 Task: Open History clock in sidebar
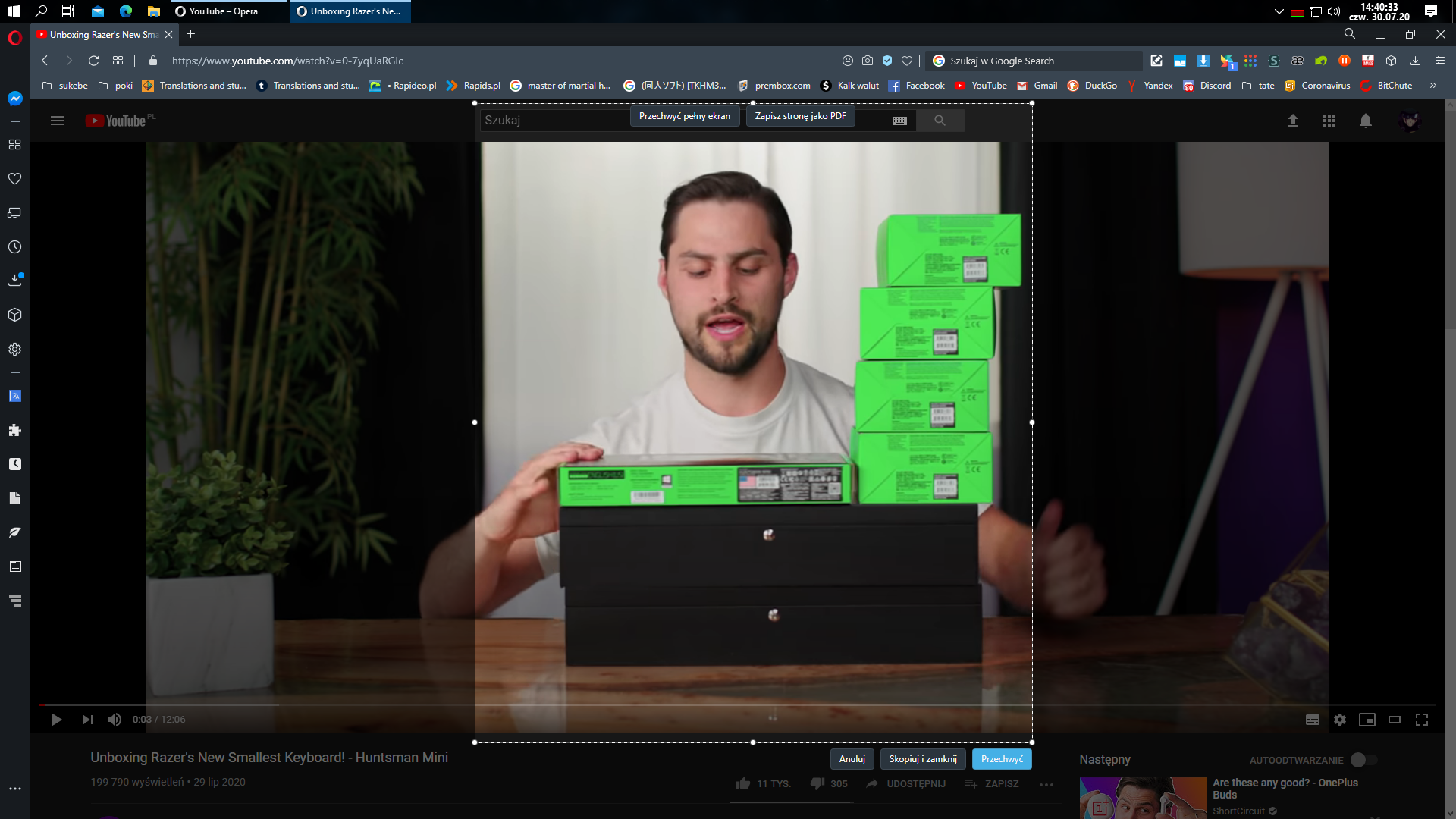[x=14, y=247]
